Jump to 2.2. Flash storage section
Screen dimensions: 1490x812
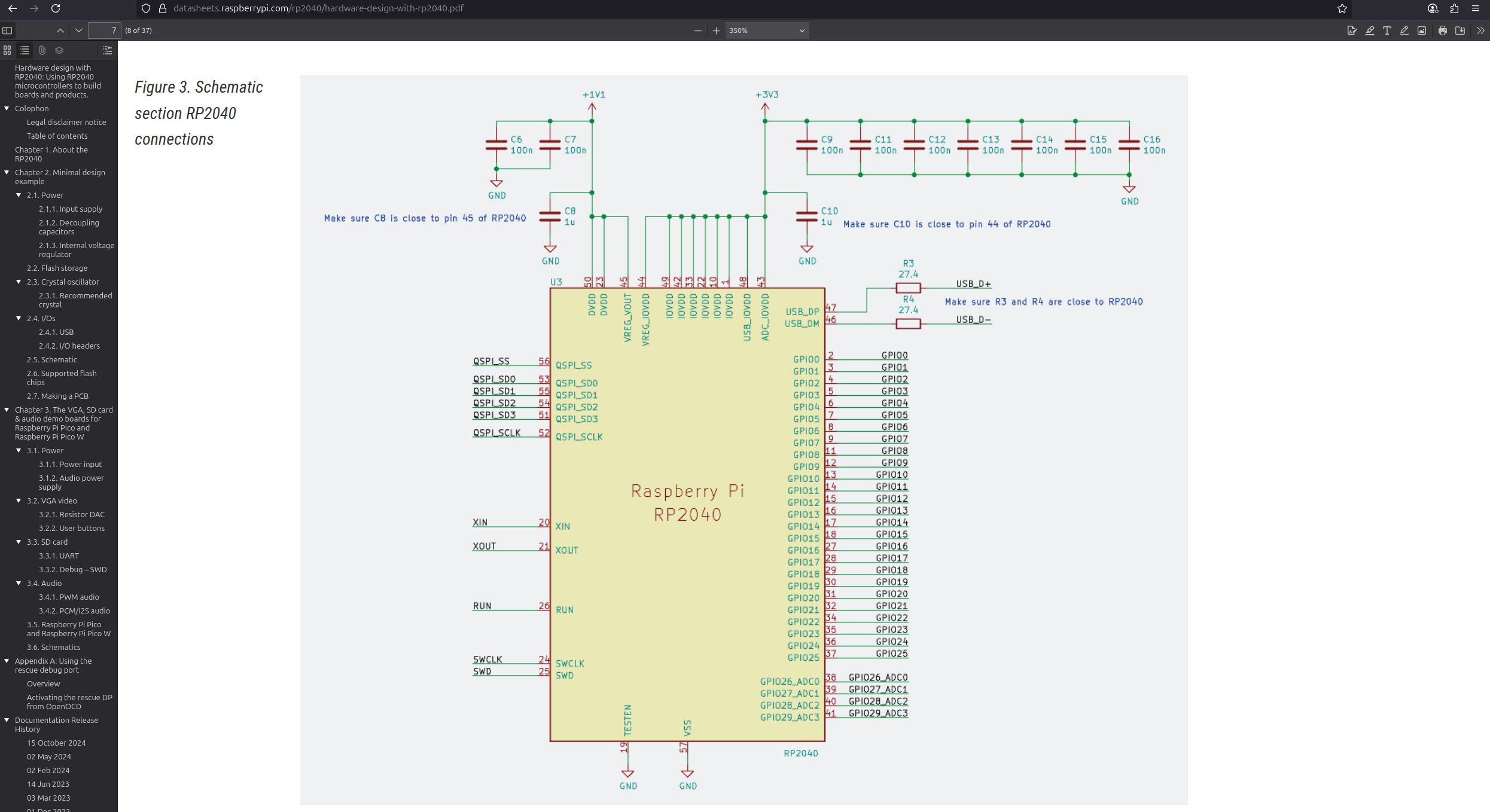[x=57, y=268]
